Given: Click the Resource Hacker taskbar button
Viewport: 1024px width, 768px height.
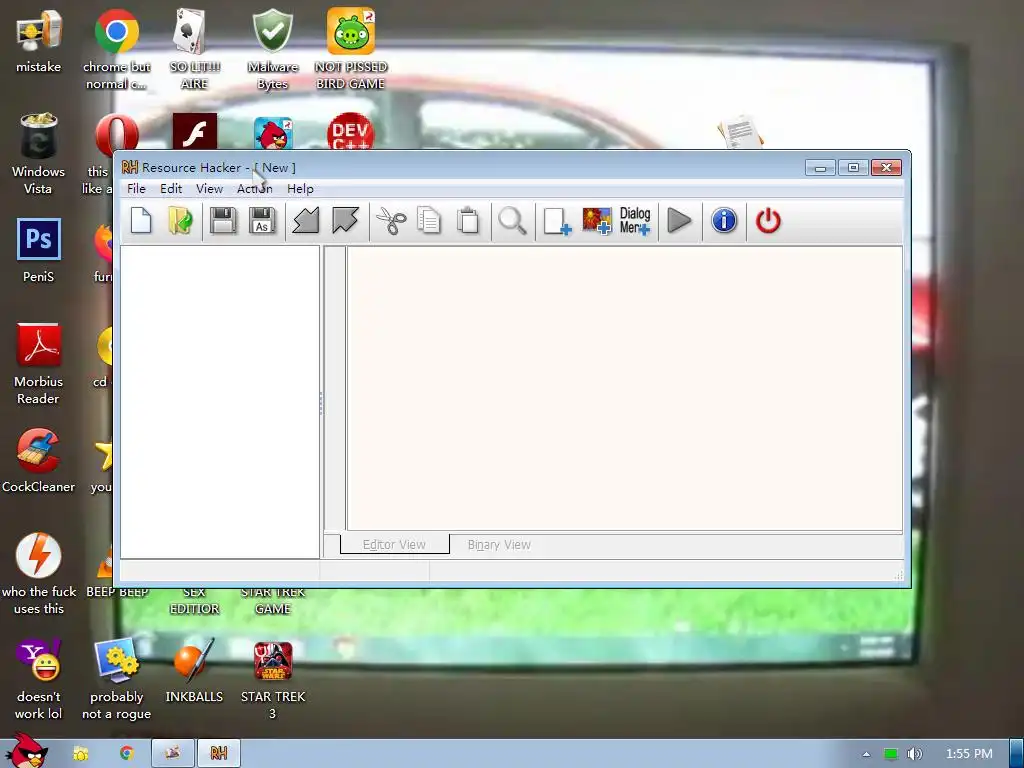Looking at the screenshot, I should click(x=219, y=754).
